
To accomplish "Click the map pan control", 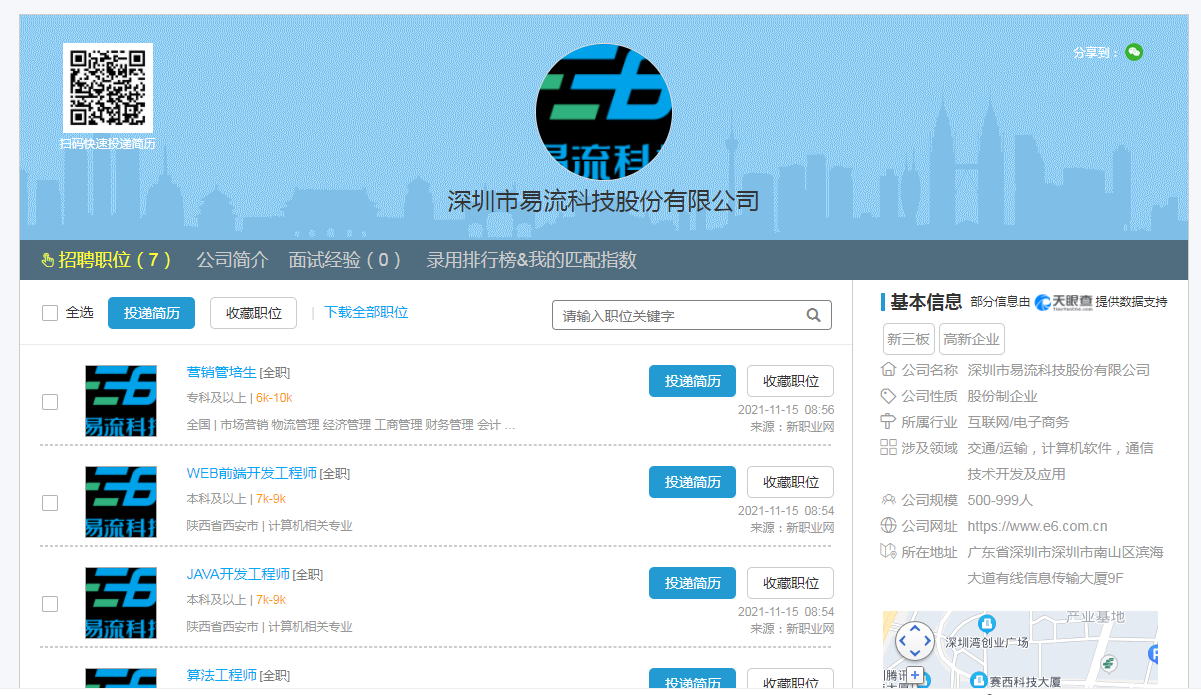I will [x=914, y=641].
